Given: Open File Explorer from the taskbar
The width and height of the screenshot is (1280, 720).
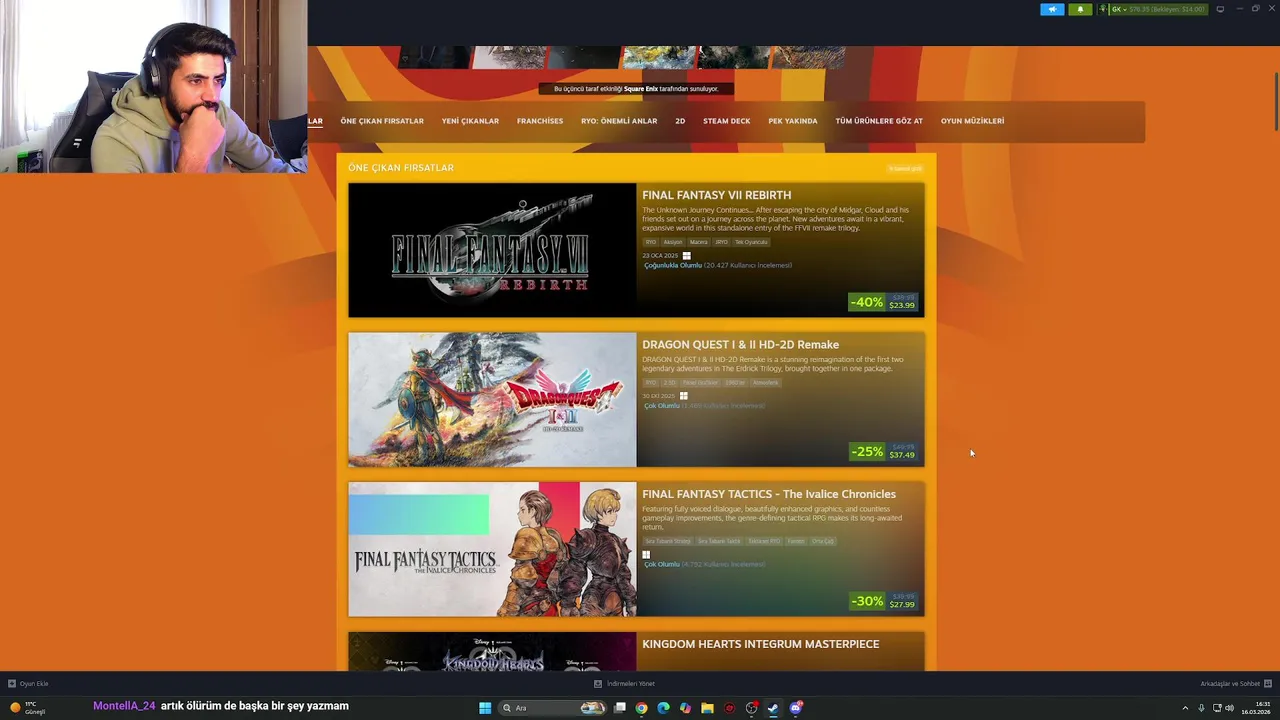Looking at the screenshot, I should click(x=707, y=708).
